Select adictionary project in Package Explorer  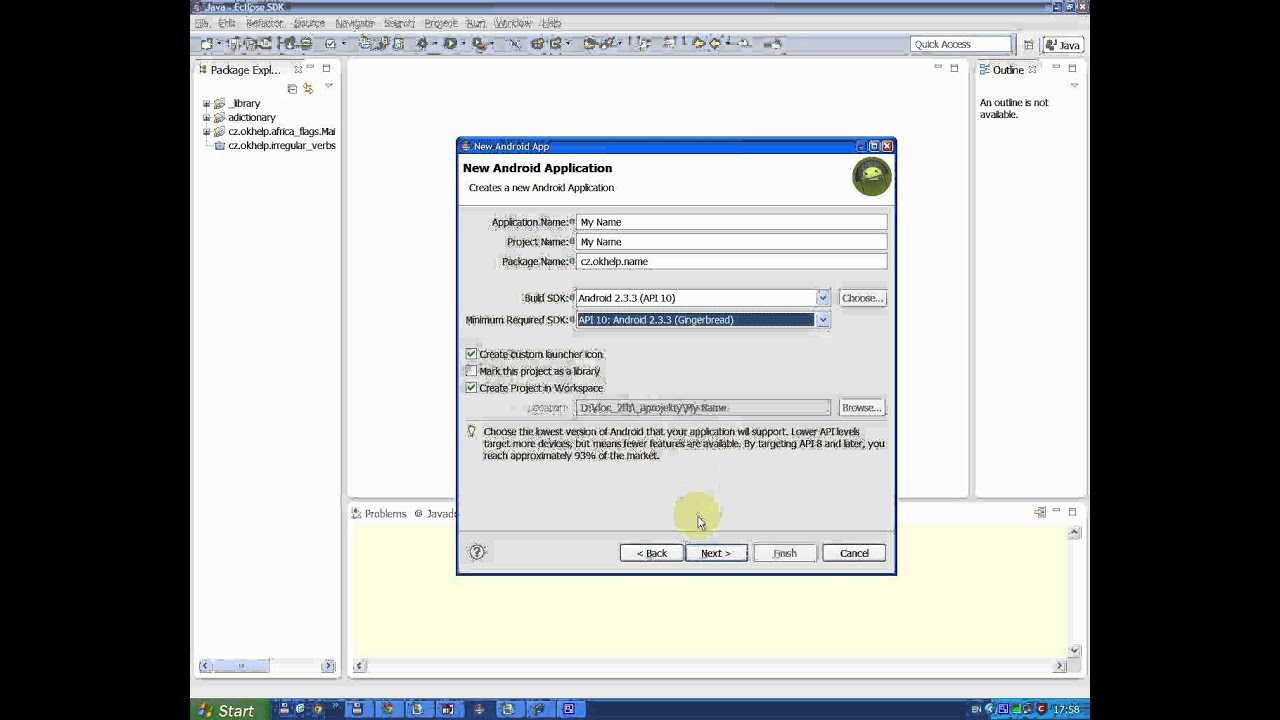coord(251,117)
